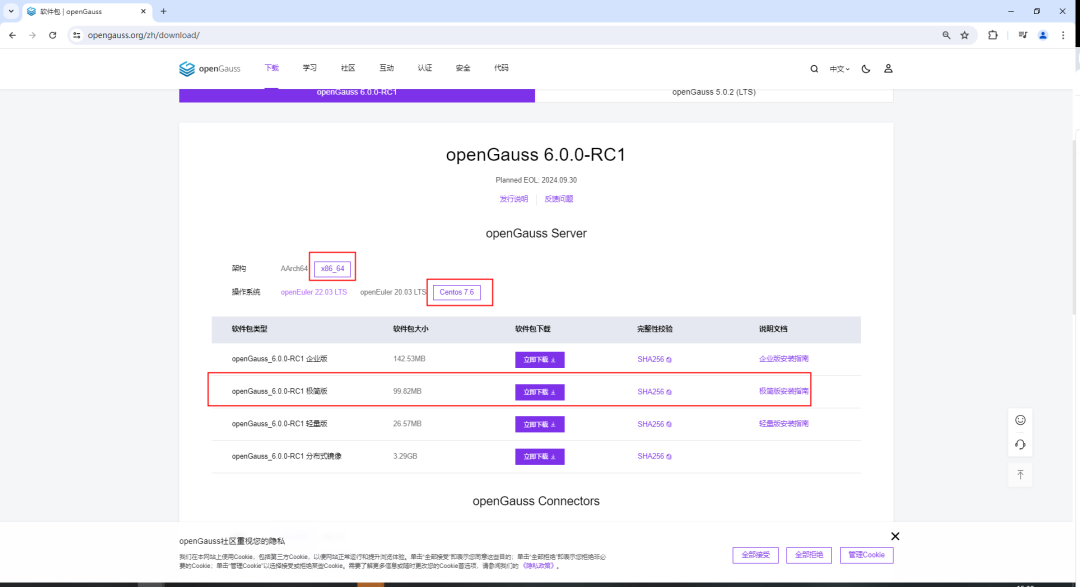
Task: Open the 社区 menu in the navbar
Action: (347, 68)
